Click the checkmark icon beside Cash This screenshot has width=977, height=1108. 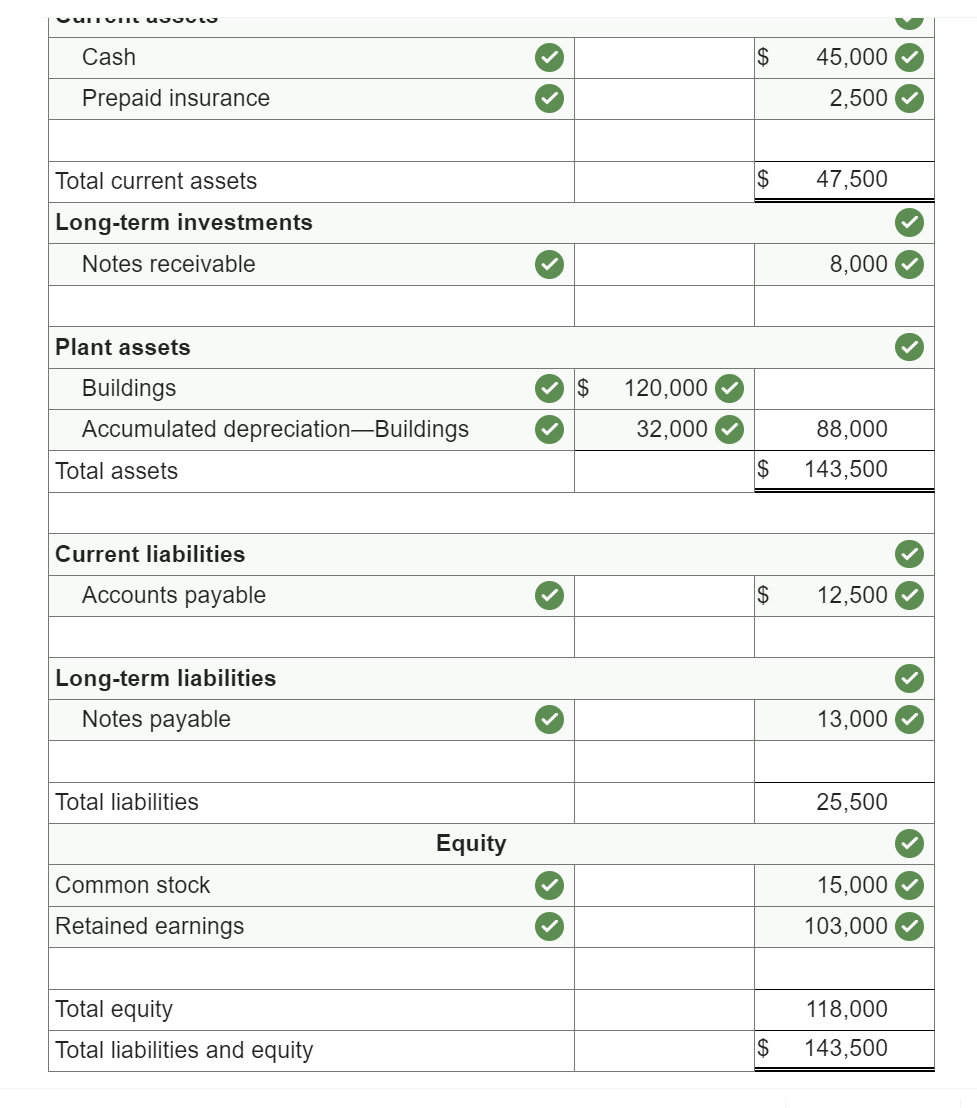[549, 58]
